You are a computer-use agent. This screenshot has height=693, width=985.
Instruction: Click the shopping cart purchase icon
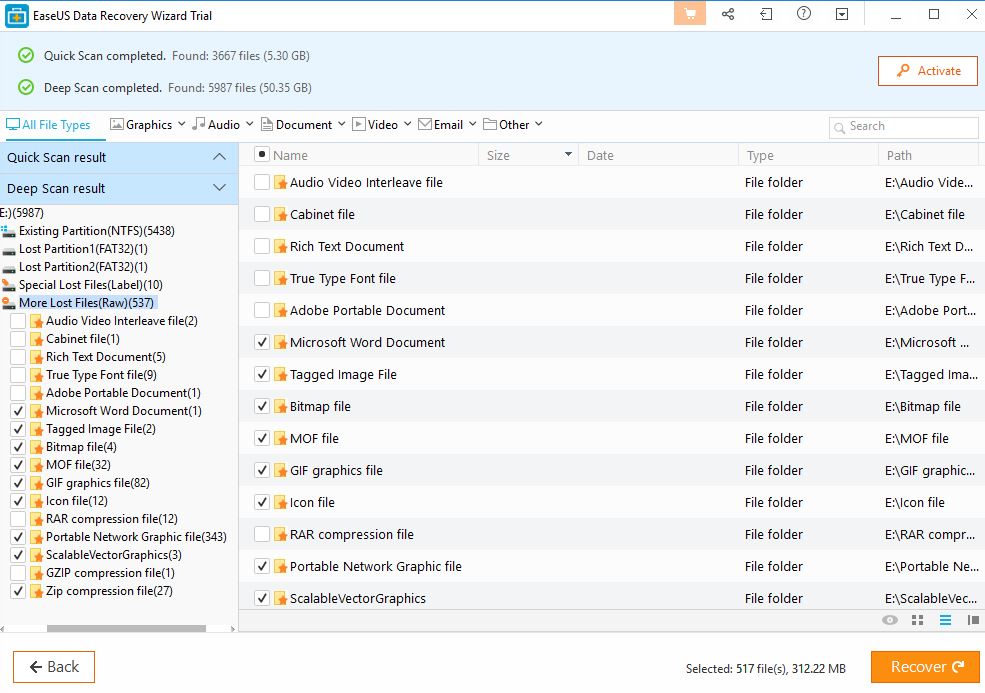(690, 14)
